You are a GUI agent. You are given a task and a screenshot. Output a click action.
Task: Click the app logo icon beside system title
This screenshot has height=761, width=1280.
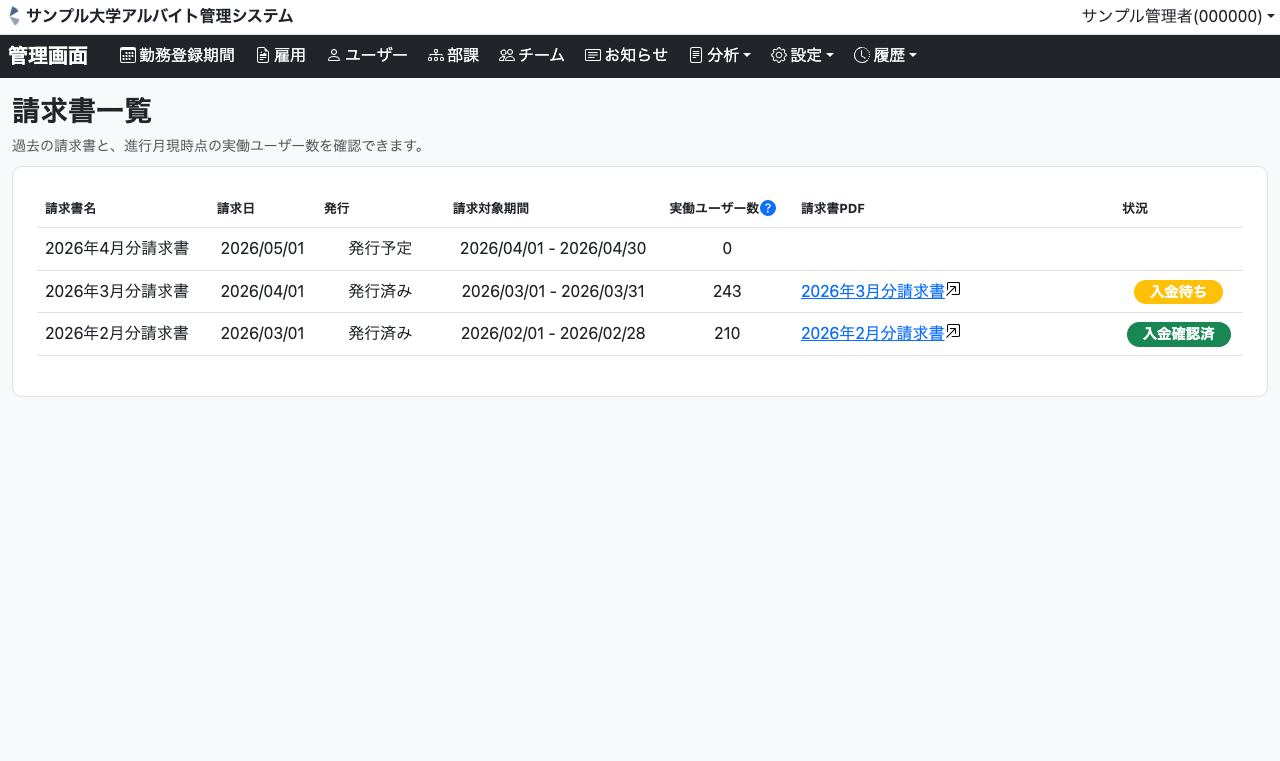pos(14,16)
